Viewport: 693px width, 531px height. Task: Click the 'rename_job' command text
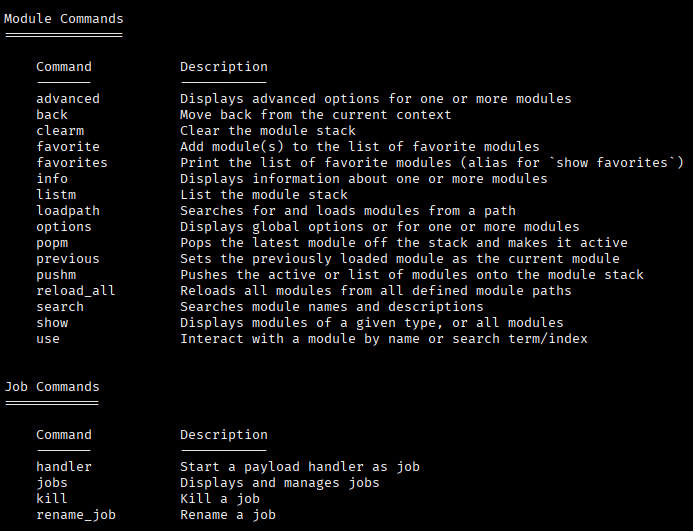click(x=76, y=515)
